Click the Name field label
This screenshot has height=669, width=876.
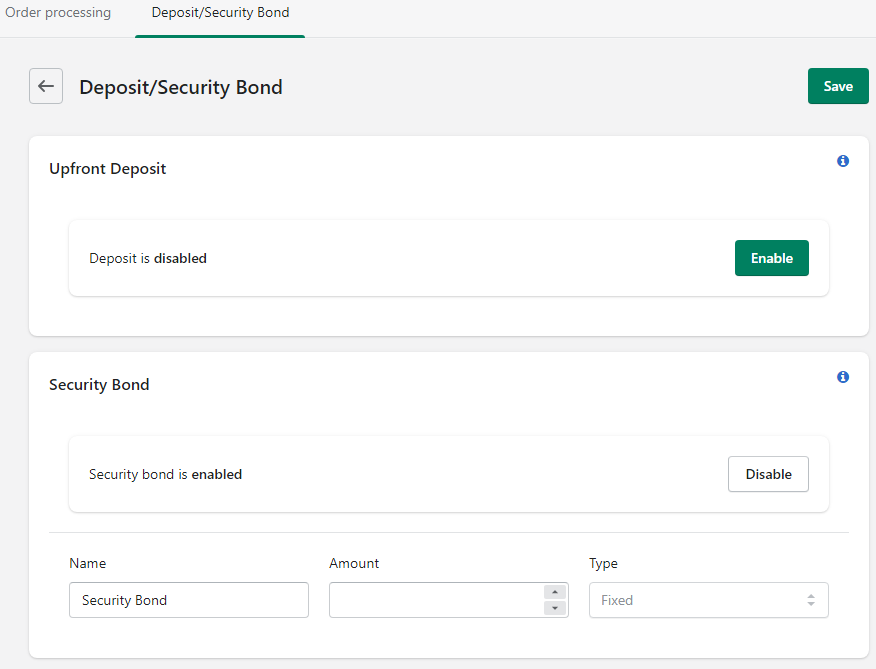click(88, 563)
